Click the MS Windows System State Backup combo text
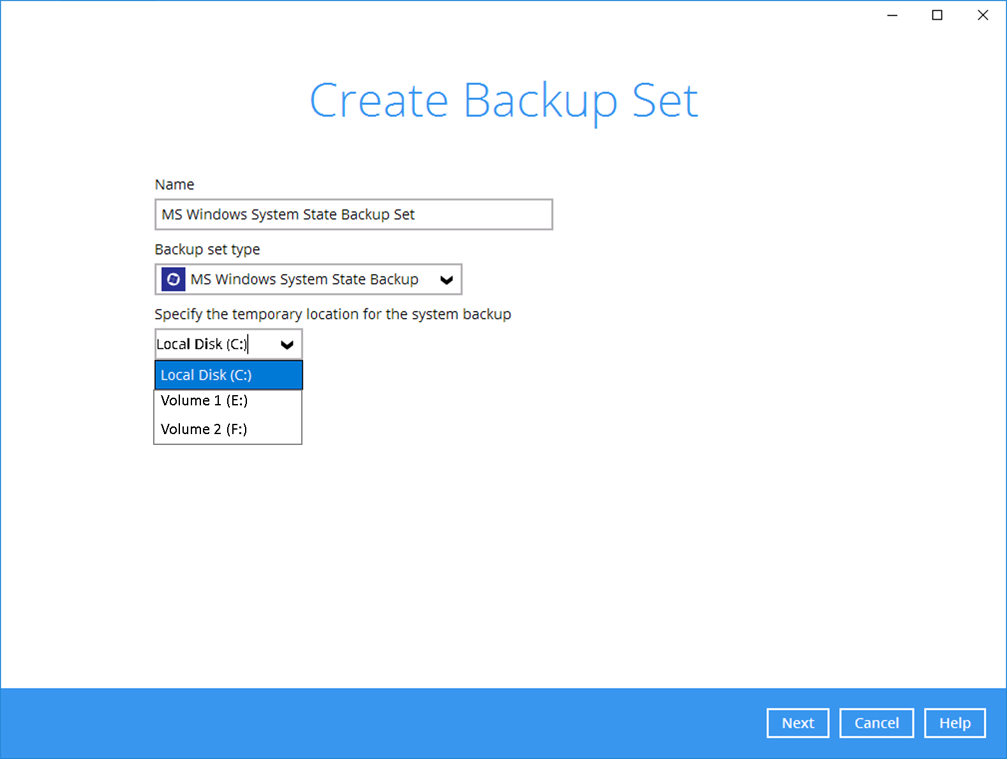 click(x=304, y=280)
